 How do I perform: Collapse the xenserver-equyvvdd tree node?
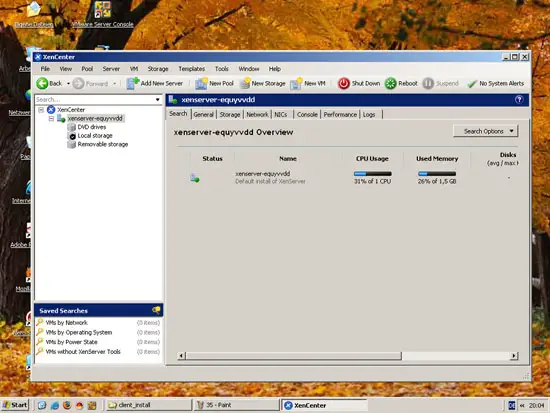pyautogui.click(x=51, y=119)
